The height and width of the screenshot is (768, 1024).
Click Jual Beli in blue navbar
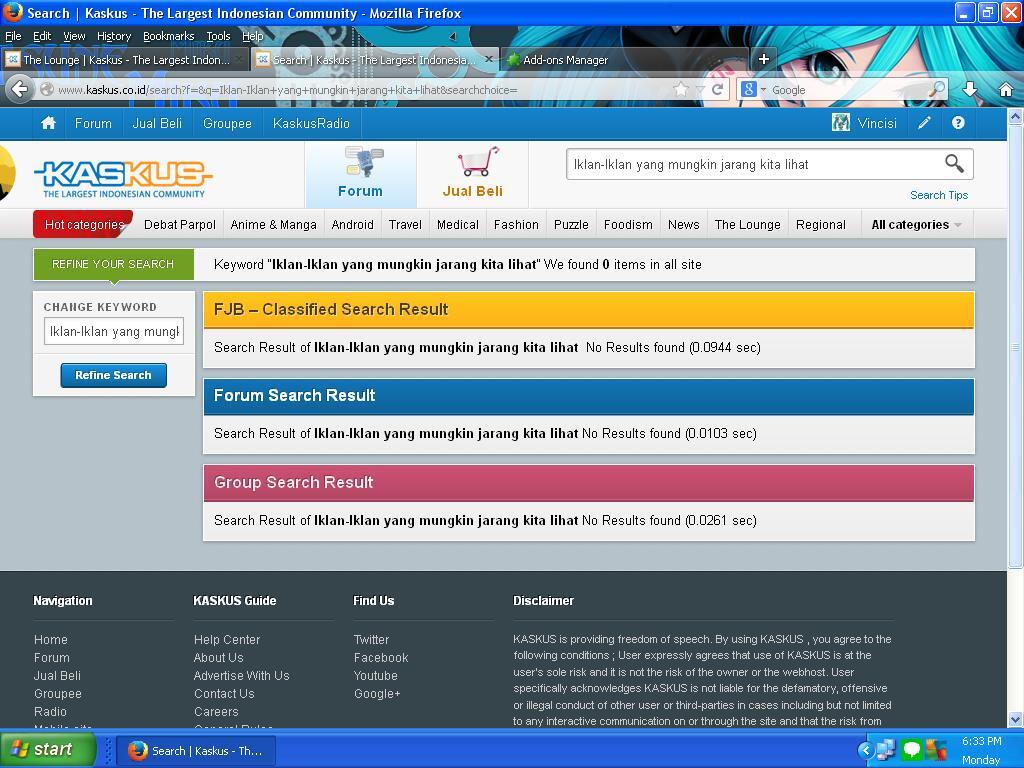[157, 123]
